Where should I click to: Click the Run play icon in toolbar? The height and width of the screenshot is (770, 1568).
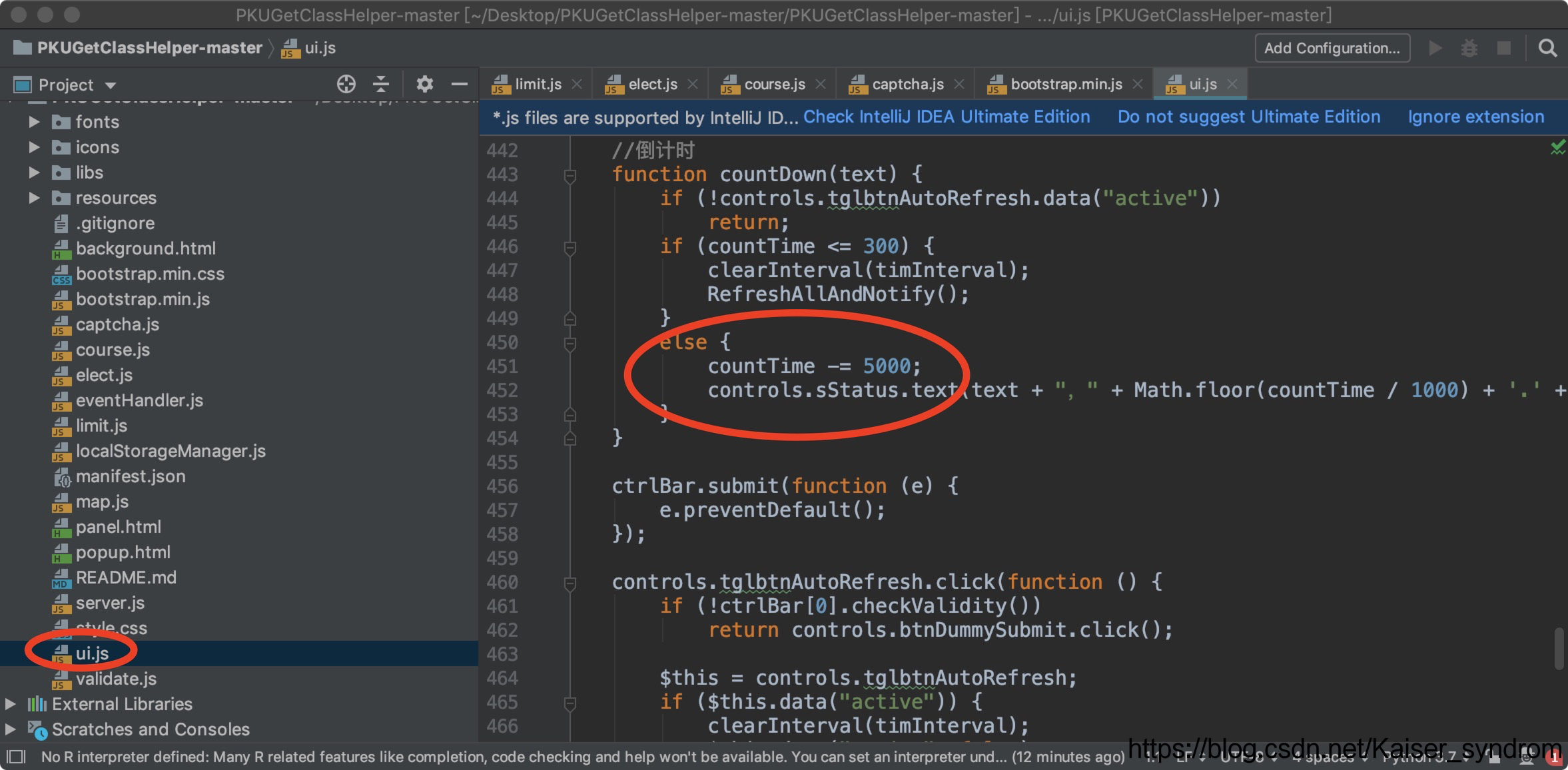coord(1435,48)
